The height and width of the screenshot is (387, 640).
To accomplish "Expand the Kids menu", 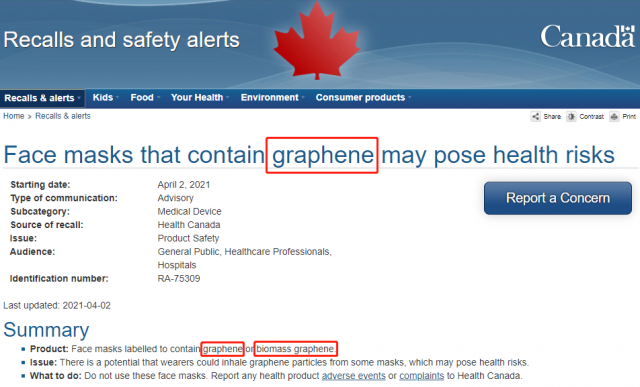I will [x=105, y=98].
